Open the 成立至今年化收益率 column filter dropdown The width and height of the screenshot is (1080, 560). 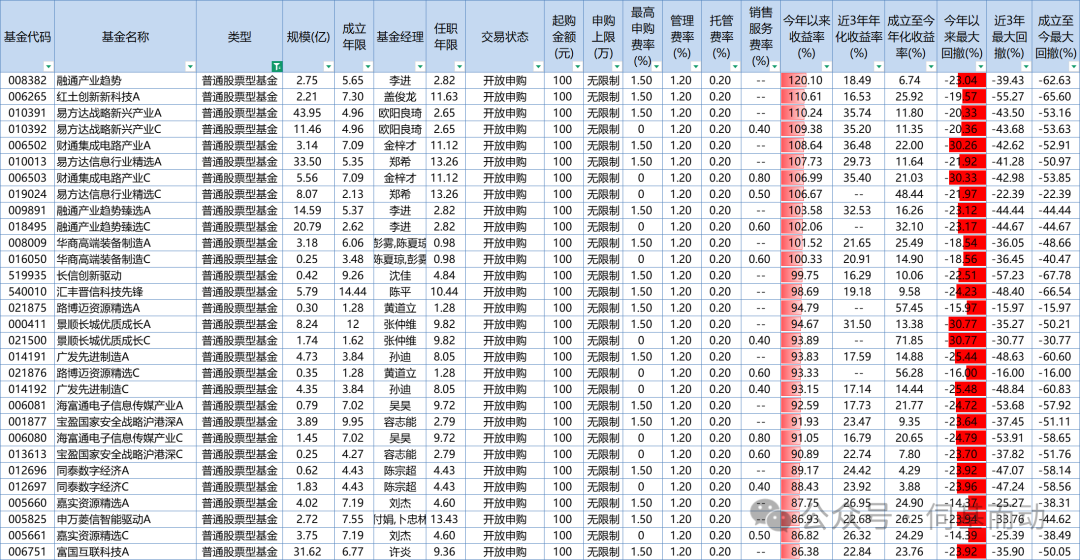[x=931, y=67]
